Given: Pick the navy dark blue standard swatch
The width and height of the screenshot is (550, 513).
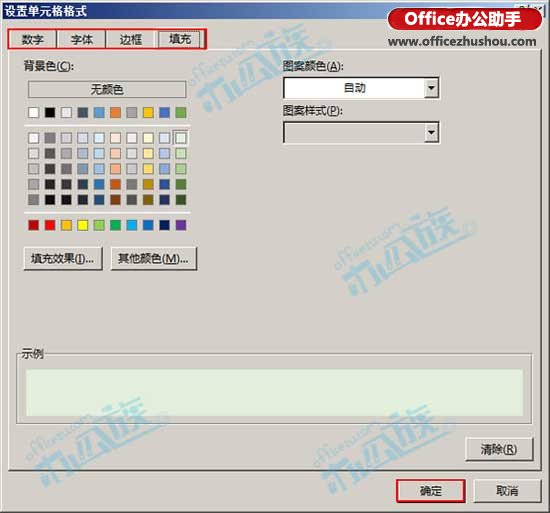Looking at the screenshot, I should pyautogui.click(x=165, y=225).
